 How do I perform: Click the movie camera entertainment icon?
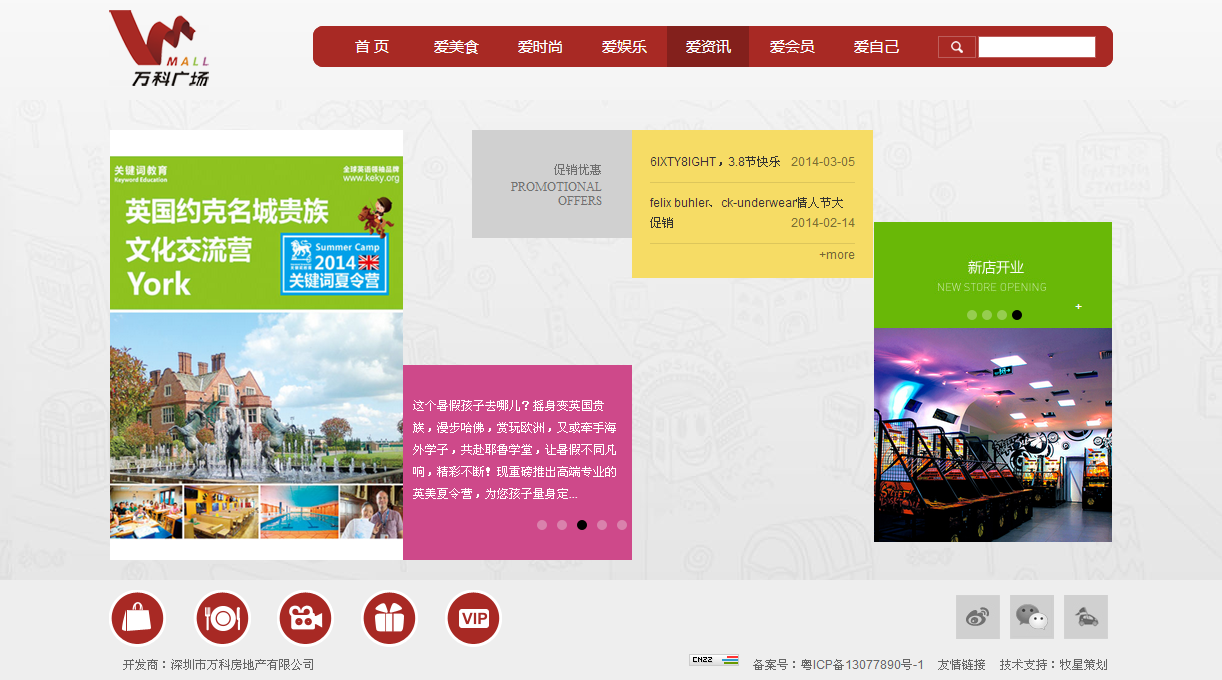coord(305,617)
